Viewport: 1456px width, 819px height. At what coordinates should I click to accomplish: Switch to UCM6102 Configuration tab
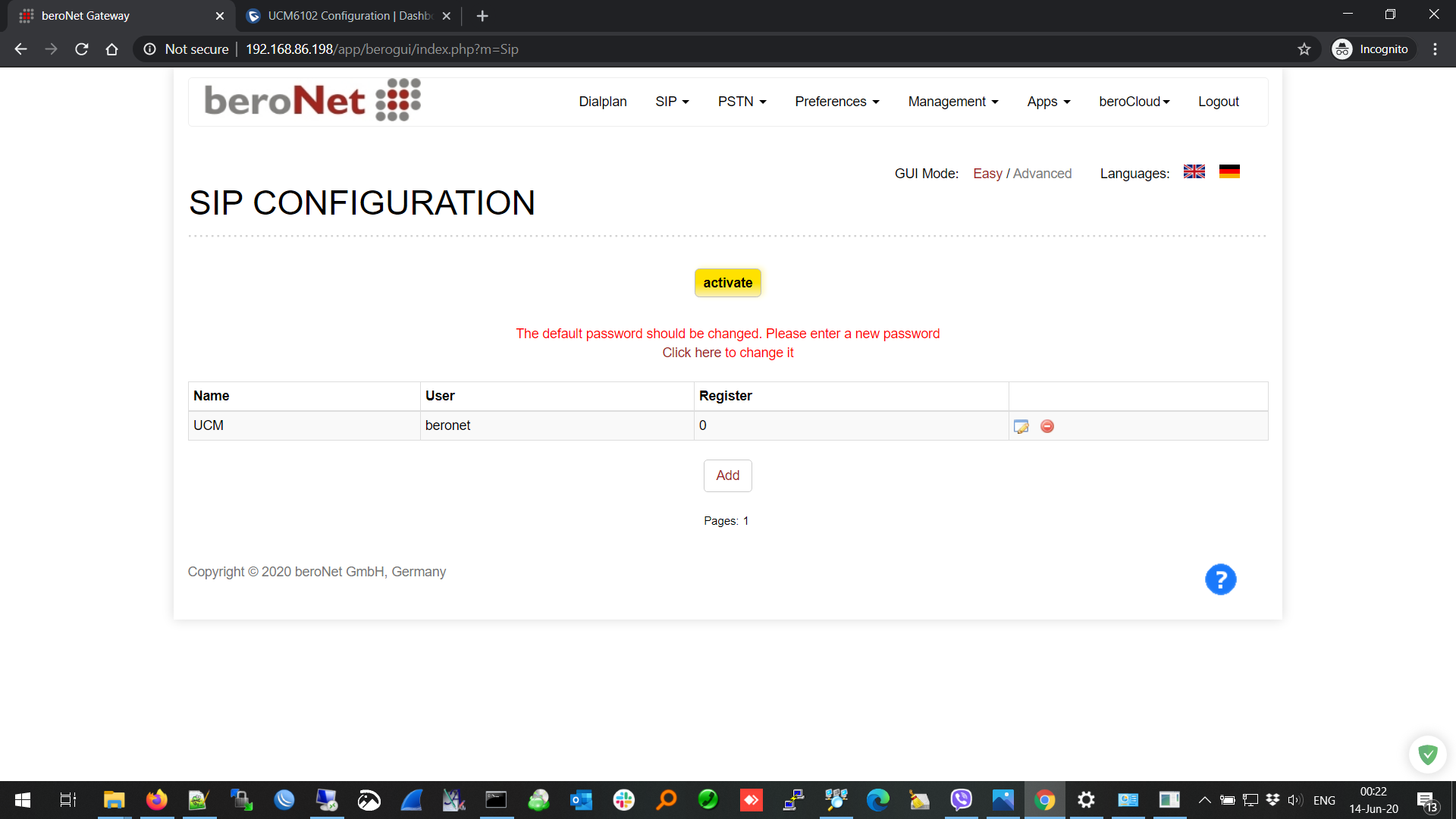(349, 16)
